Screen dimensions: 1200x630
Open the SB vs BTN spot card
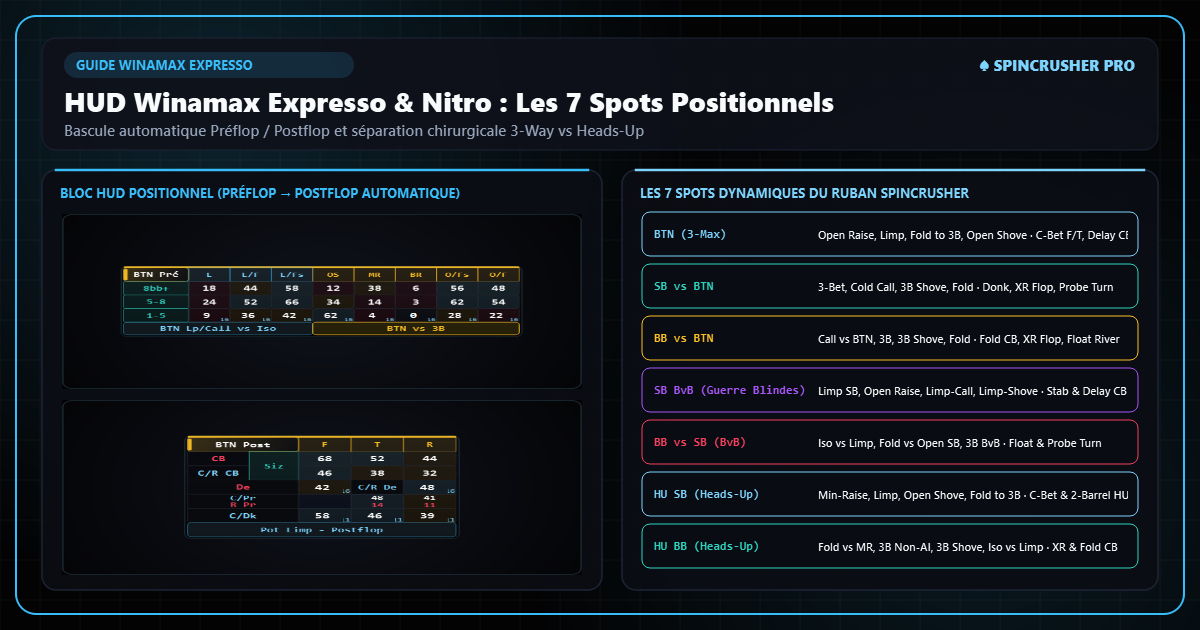point(888,287)
